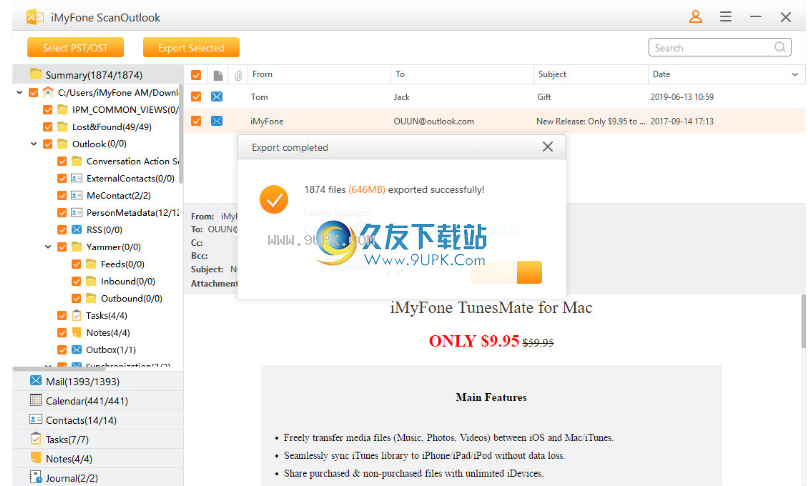
Task: Open the user account icon
Action: tap(695, 17)
